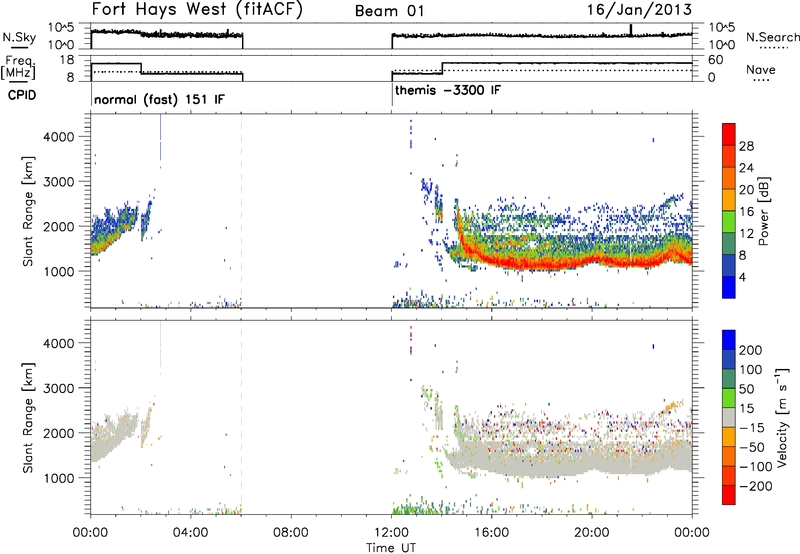Click the 'Freq. [MHz]' axis label
This screenshot has width=800, height=554.
tap(19, 67)
